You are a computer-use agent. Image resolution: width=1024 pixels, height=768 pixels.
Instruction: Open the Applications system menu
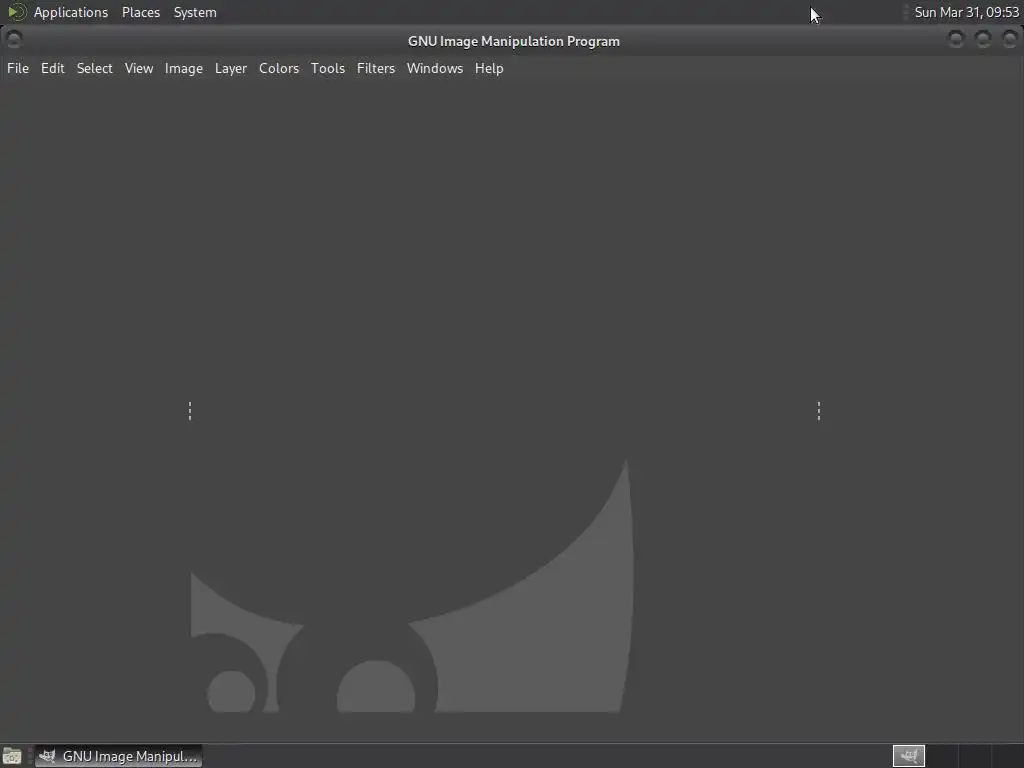click(71, 12)
